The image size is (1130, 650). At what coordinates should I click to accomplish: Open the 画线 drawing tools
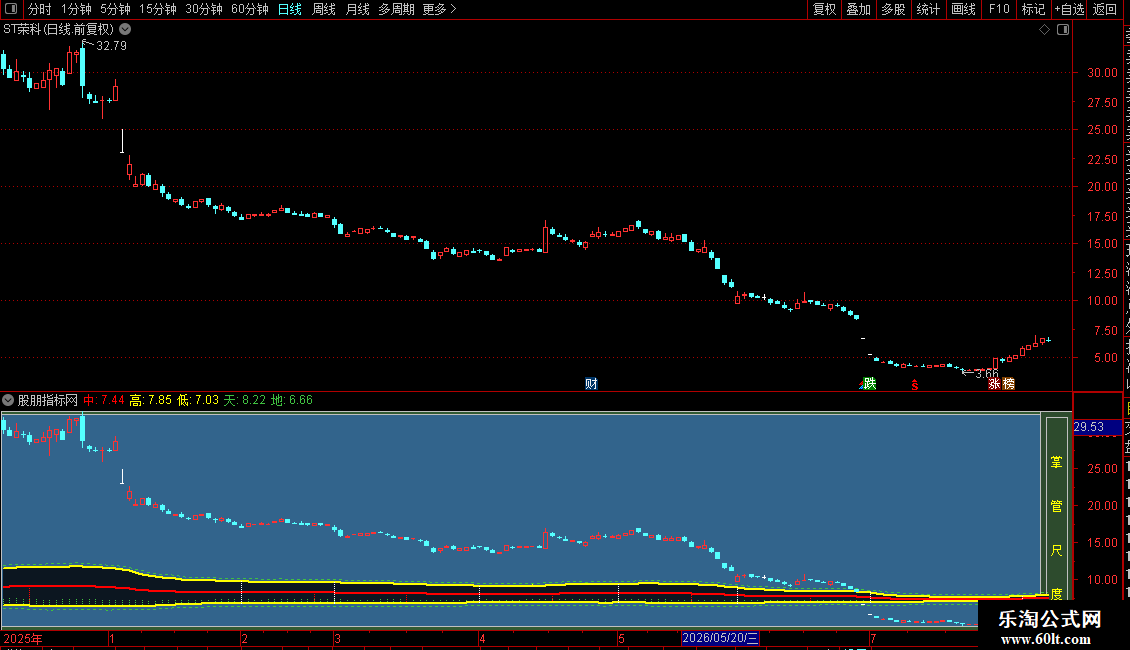tap(963, 9)
